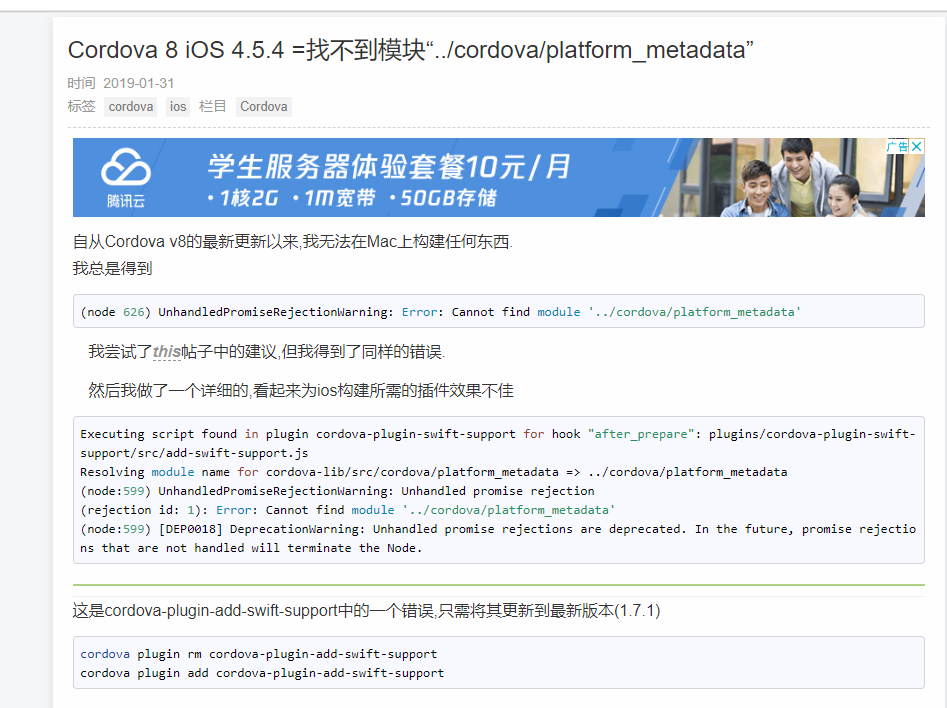The height and width of the screenshot is (708, 947).
Task: Click the 广告 ad label icon
Action: point(897,146)
